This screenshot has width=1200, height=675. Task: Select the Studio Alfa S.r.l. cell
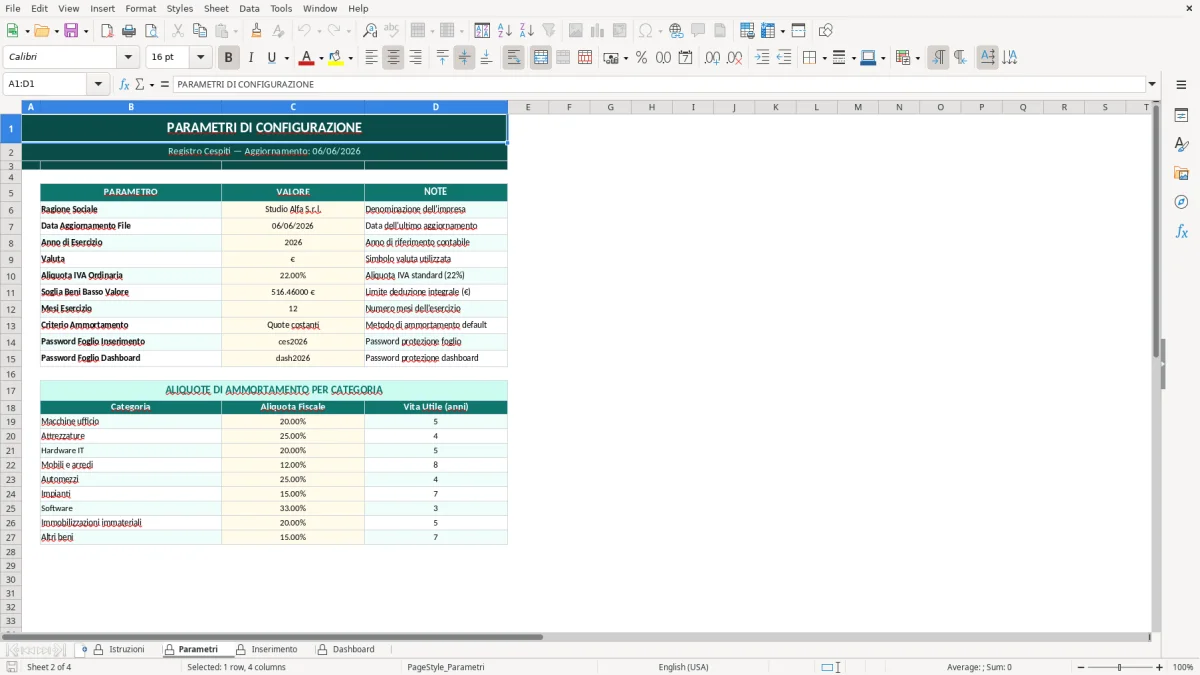[293, 209]
